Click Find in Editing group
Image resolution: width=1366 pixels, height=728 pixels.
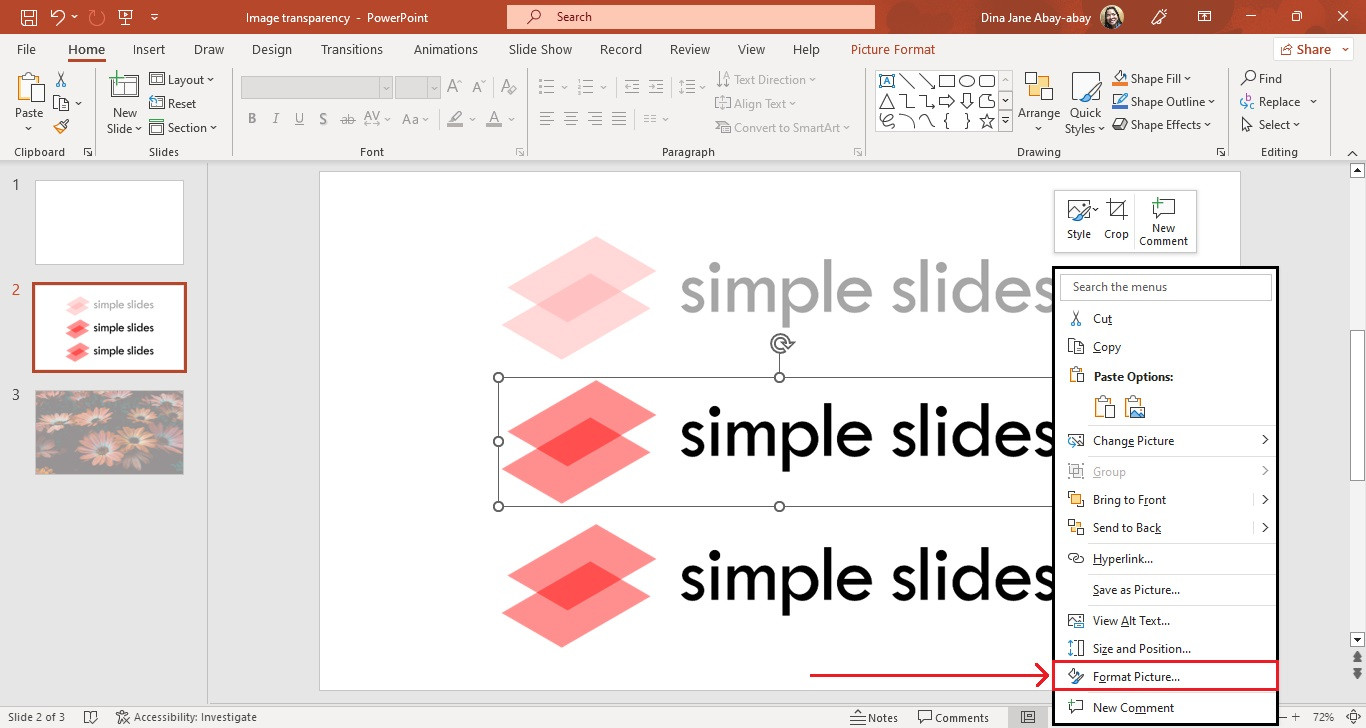[x=1261, y=78]
